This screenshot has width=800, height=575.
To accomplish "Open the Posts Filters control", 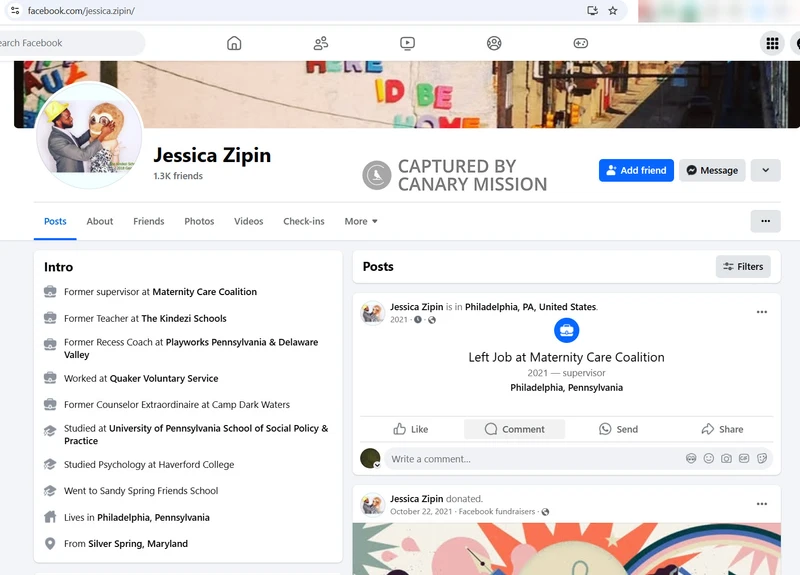I will pyautogui.click(x=743, y=266).
